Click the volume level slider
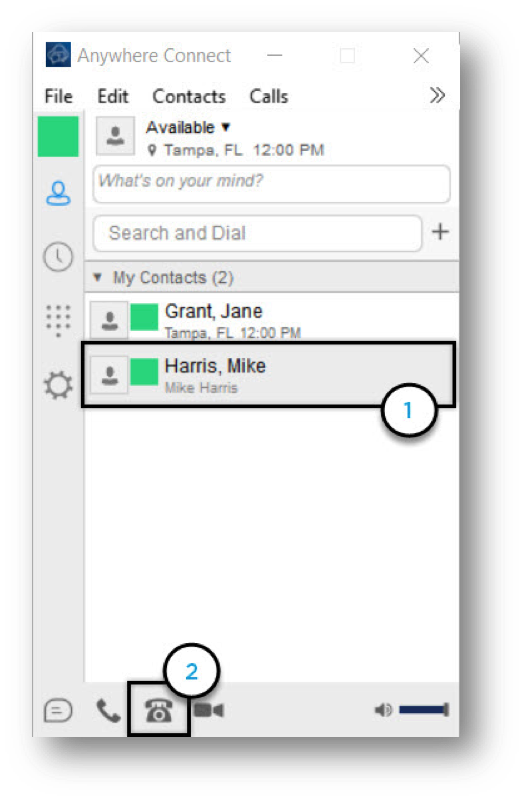 pos(424,710)
